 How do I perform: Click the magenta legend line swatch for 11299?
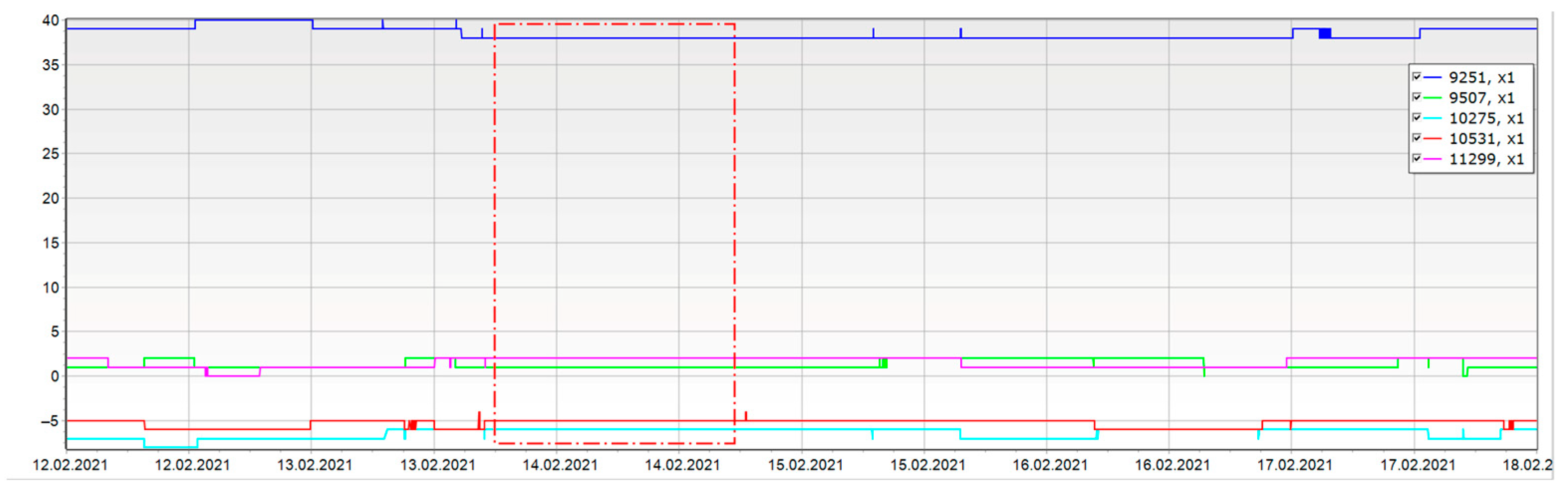pos(1433,159)
